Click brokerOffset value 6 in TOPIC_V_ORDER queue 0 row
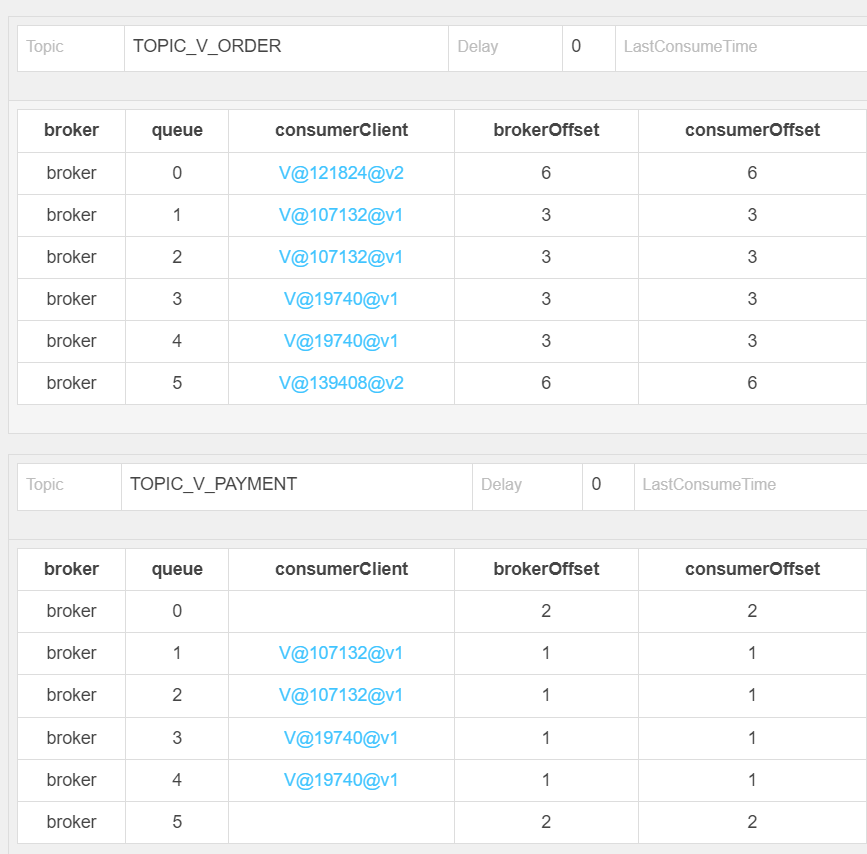The height and width of the screenshot is (854, 867). pyautogui.click(x=546, y=173)
